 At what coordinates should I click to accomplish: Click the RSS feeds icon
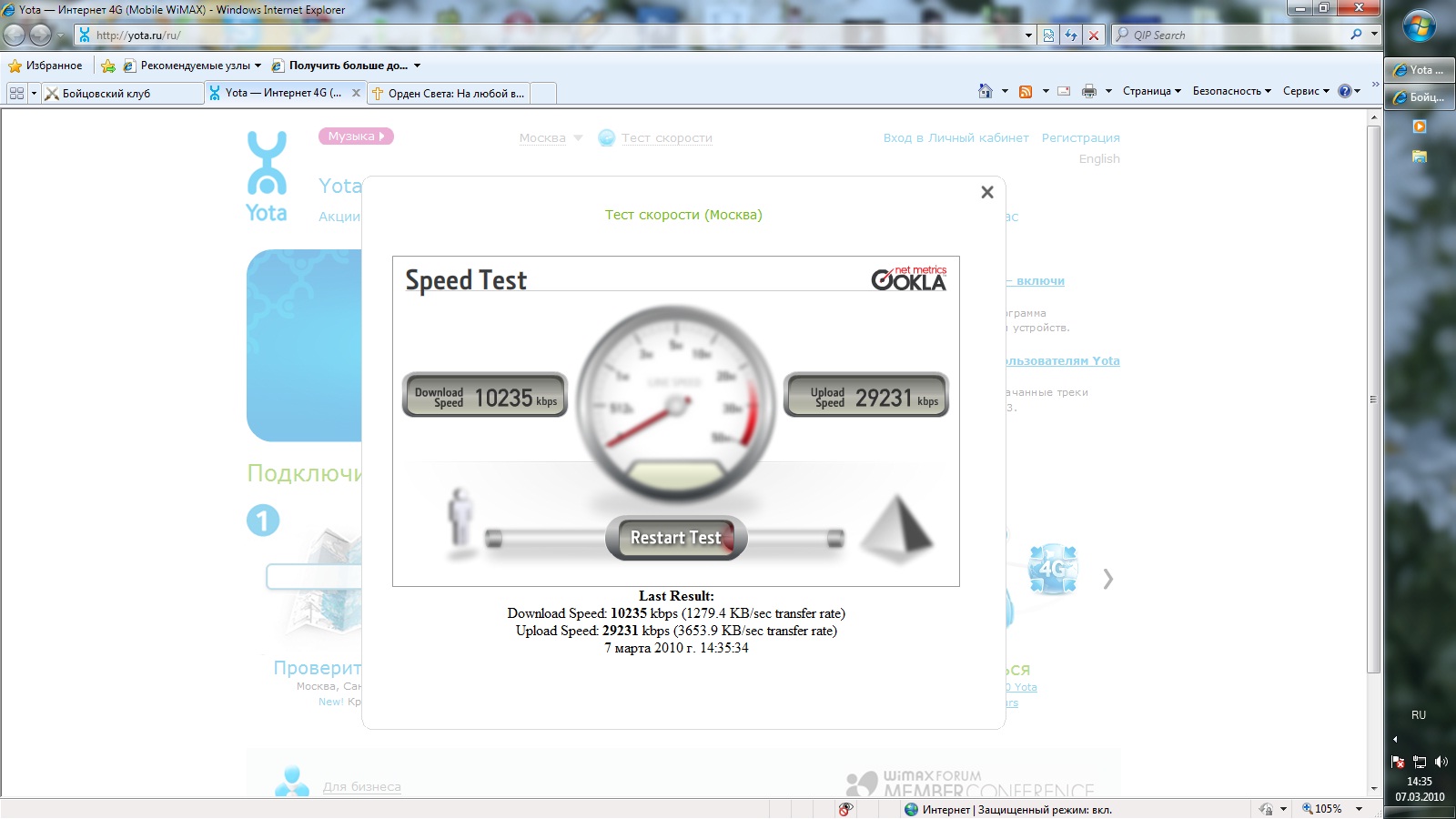click(x=1026, y=91)
